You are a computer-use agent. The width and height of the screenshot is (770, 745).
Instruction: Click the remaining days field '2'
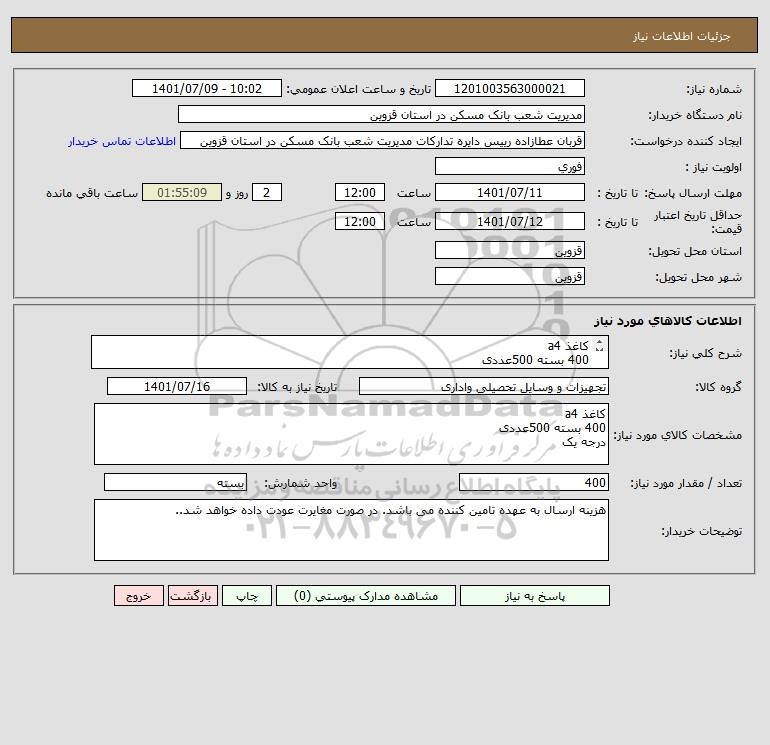coord(267,193)
